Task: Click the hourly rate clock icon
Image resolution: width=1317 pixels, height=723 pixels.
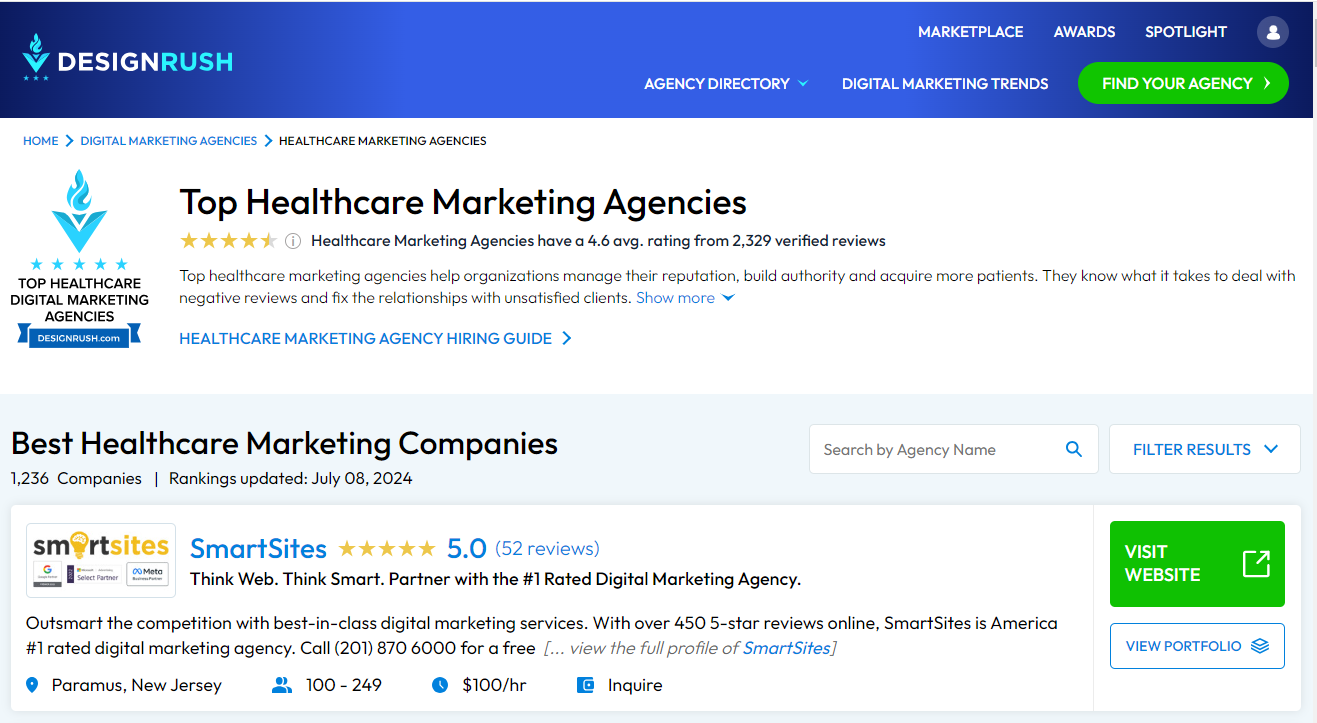Action: pos(440,685)
